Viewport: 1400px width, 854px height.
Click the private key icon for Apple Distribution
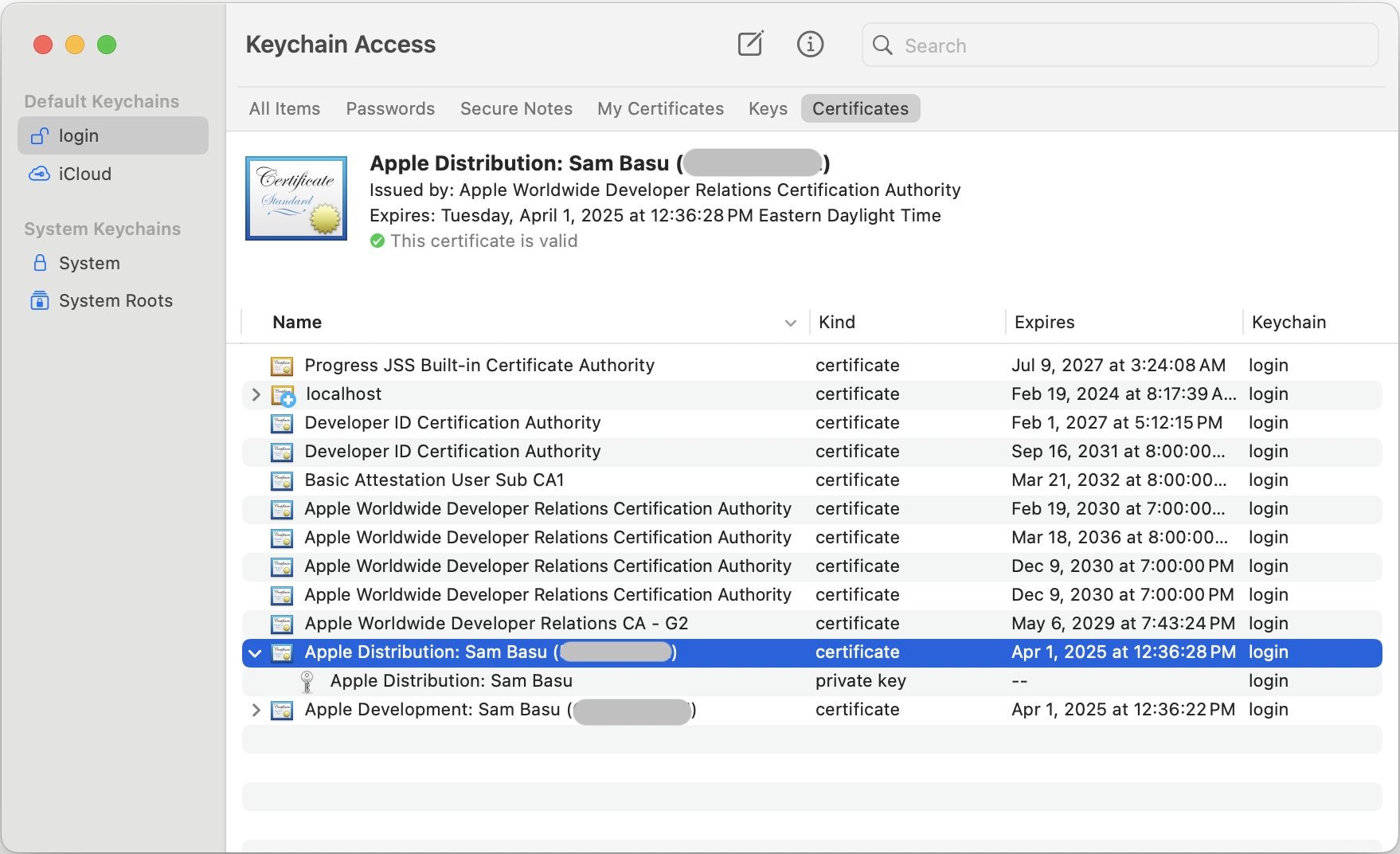(307, 681)
